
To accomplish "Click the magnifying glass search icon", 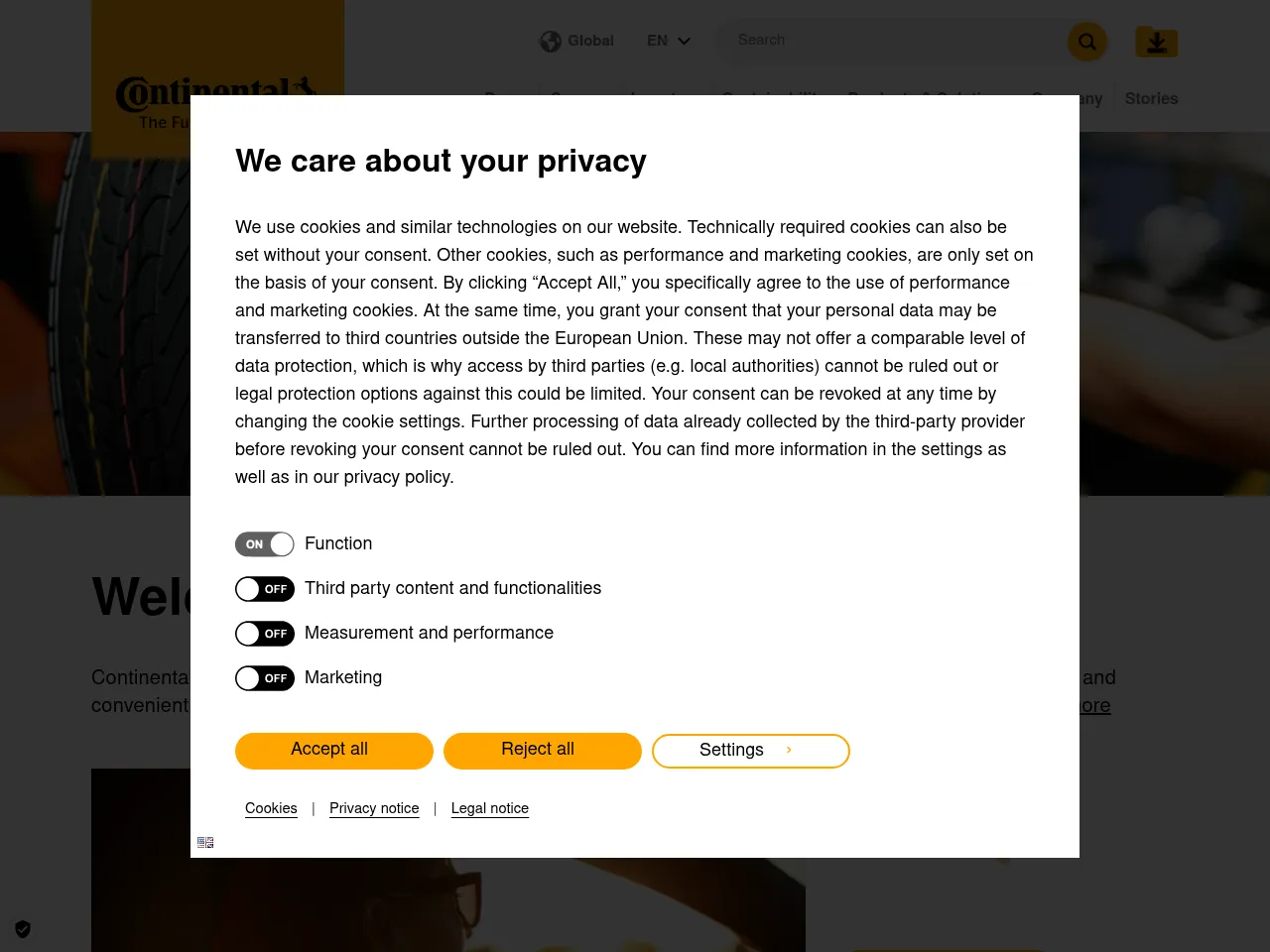I will [1086, 42].
